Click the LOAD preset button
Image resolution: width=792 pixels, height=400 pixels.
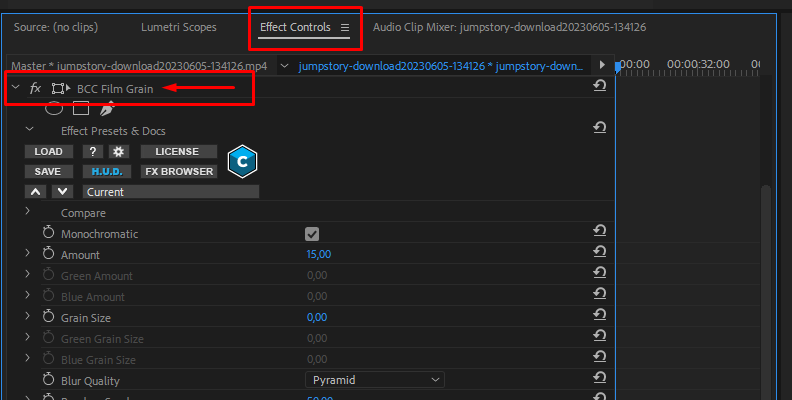point(48,152)
